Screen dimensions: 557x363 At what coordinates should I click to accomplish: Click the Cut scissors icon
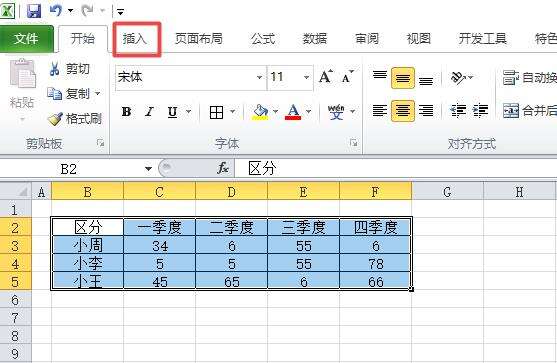coord(54,69)
